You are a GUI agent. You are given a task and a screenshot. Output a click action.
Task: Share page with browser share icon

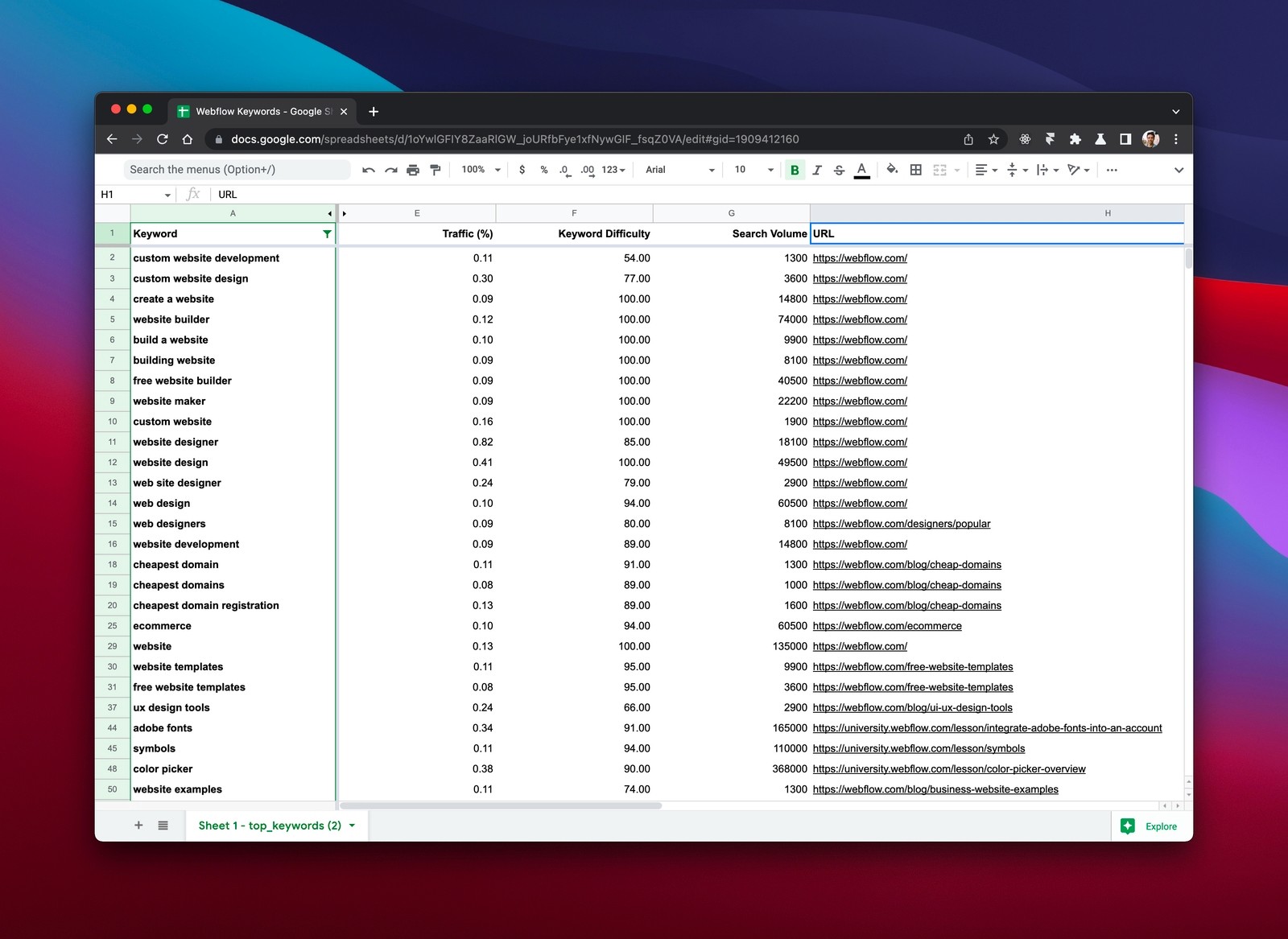pyautogui.click(x=968, y=139)
